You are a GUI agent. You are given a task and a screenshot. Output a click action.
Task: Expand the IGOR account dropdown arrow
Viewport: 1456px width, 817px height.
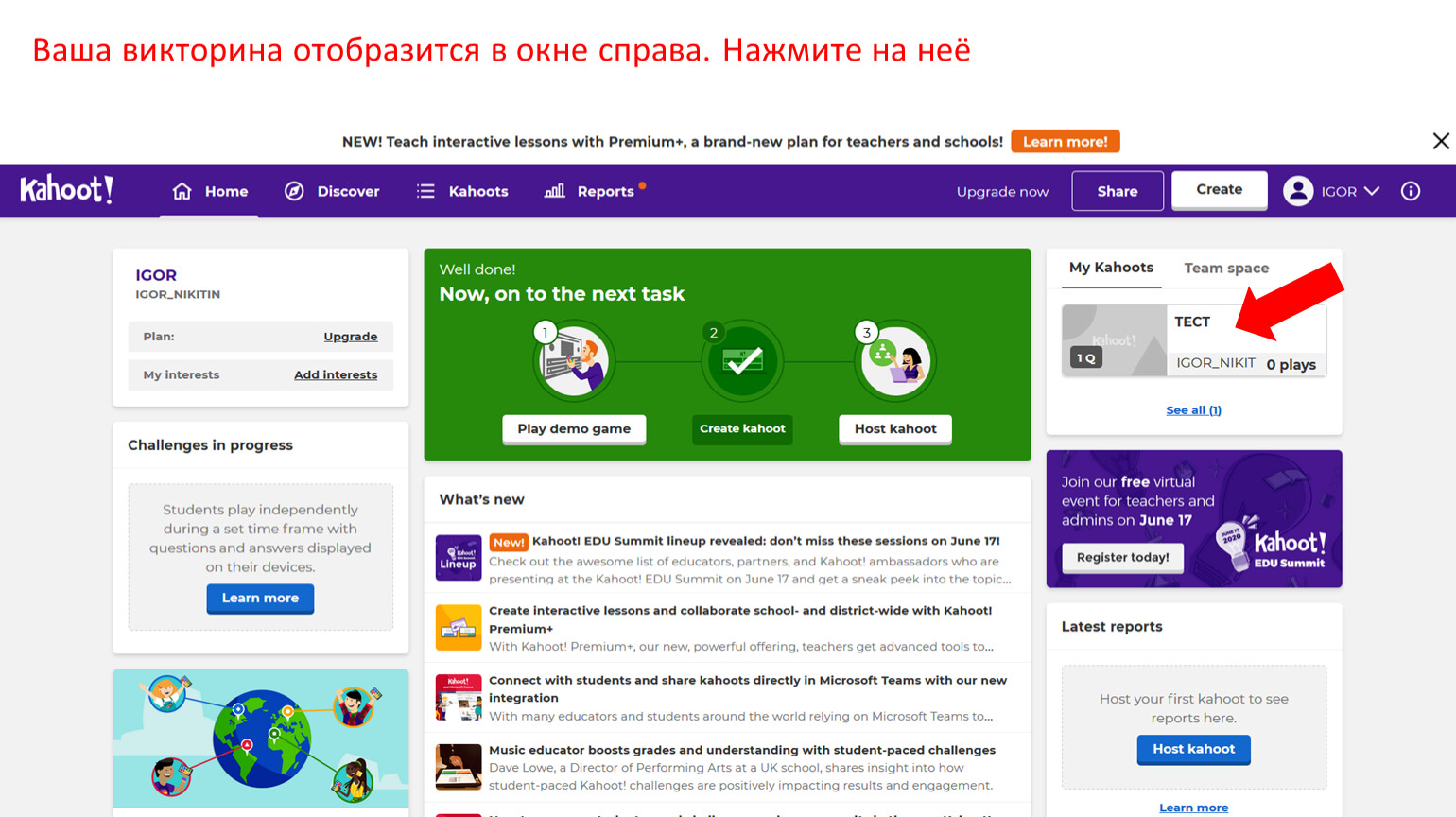pyautogui.click(x=1372, y=191)
